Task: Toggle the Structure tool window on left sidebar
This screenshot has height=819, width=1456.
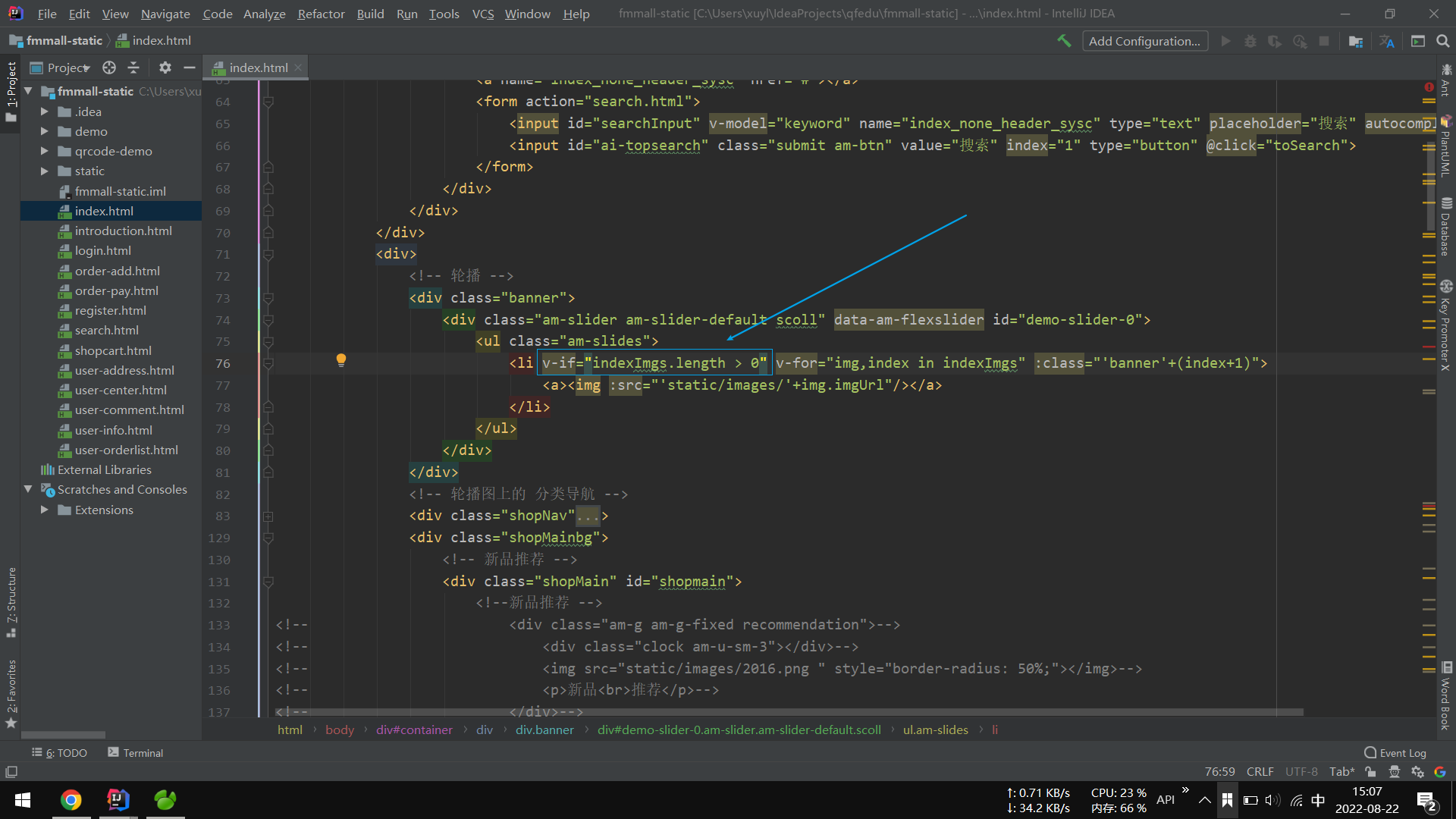Action: click(x=11, y=601)
